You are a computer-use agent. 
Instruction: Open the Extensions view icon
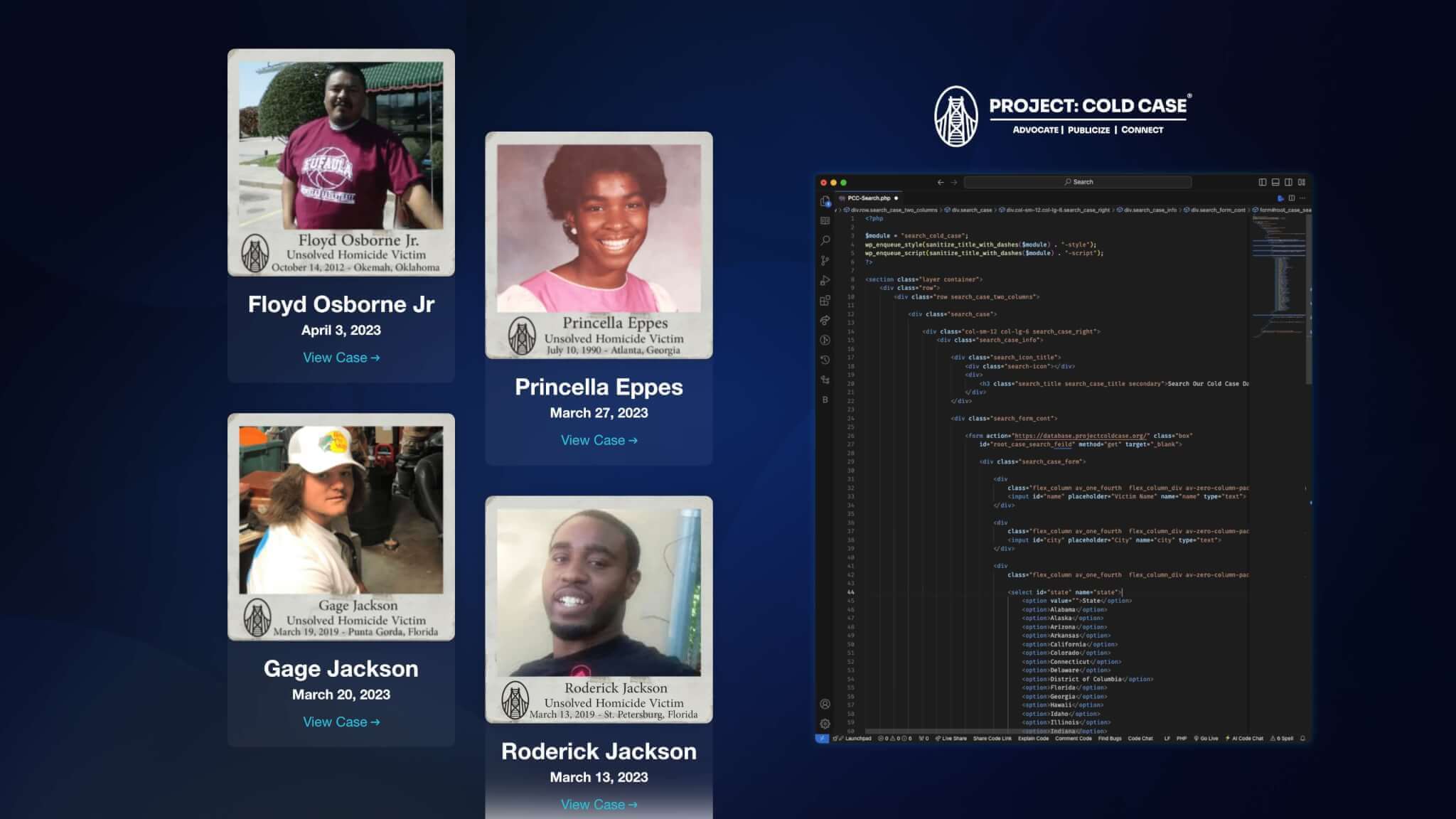point(825,300)
